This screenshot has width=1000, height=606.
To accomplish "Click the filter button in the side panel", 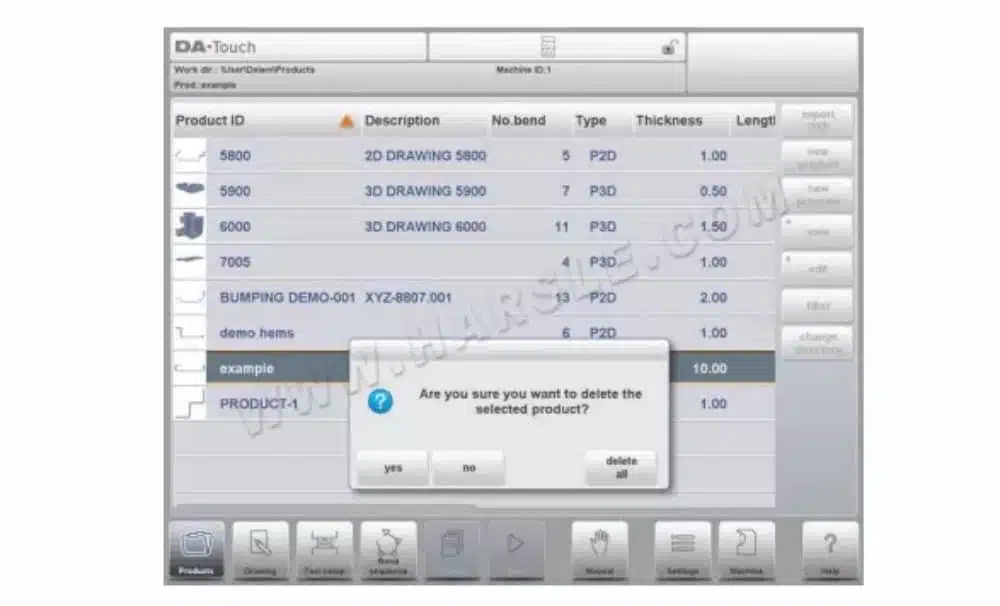I will click(x=818, y=306).
